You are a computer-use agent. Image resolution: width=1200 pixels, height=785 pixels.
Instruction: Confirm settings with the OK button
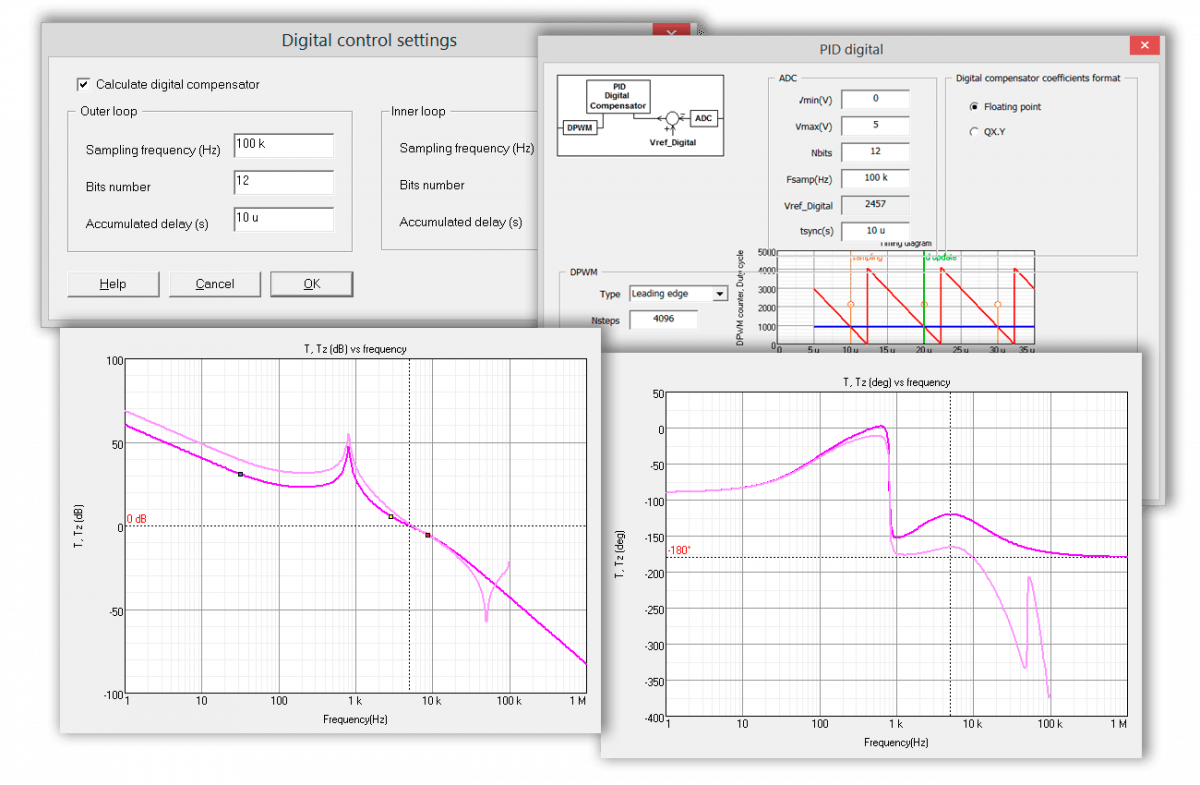(311, 284)
